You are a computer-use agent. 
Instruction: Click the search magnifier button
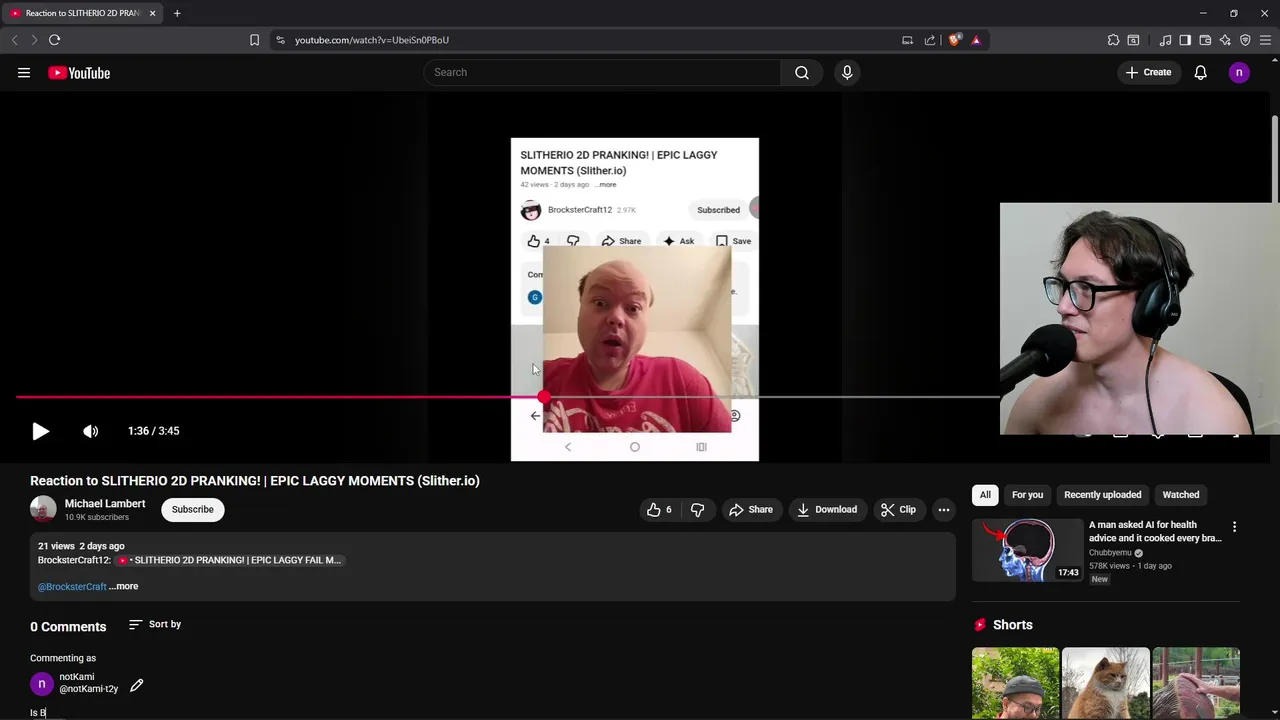[802, 72]
